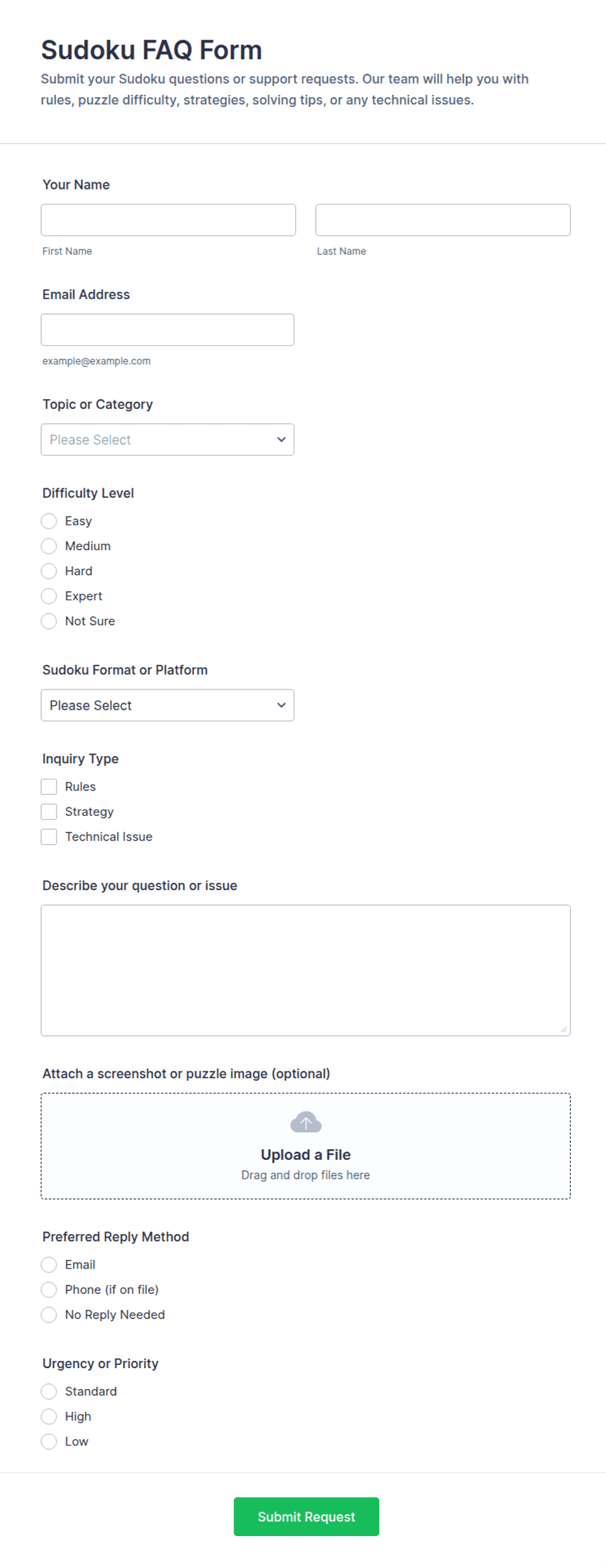Viewport: 606px width, 1568px height.
Task: Click the question description text area
Action: [x=306, y=970]
